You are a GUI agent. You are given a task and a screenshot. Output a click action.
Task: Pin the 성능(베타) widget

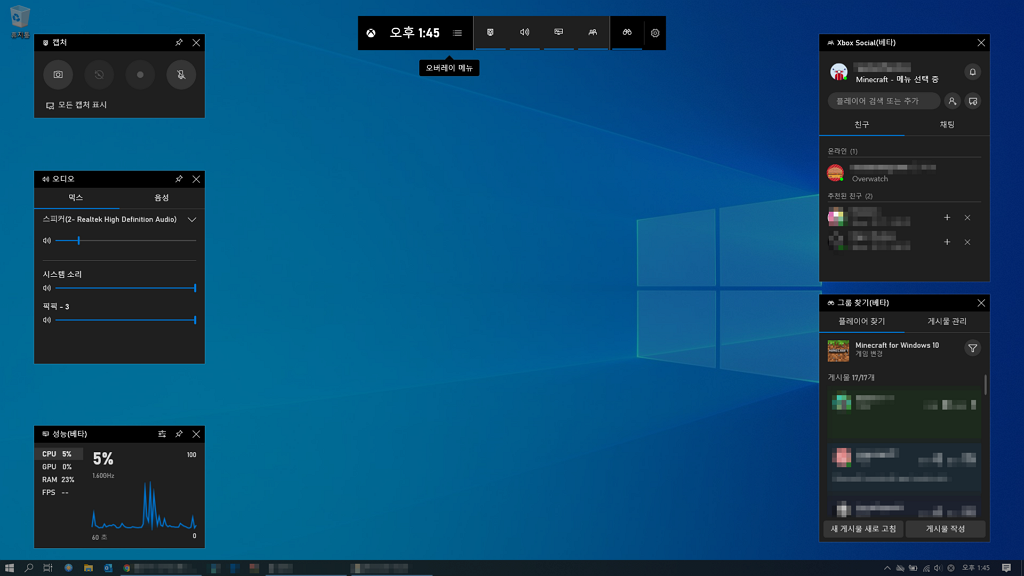tap(178, 434)
